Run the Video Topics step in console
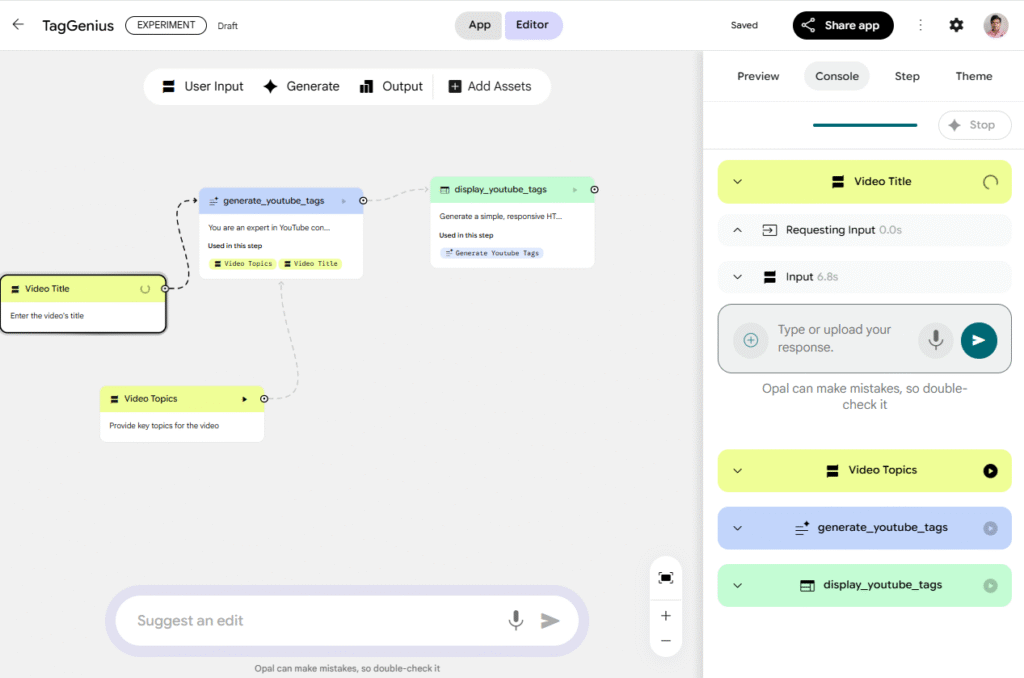 tap(990, 471)
